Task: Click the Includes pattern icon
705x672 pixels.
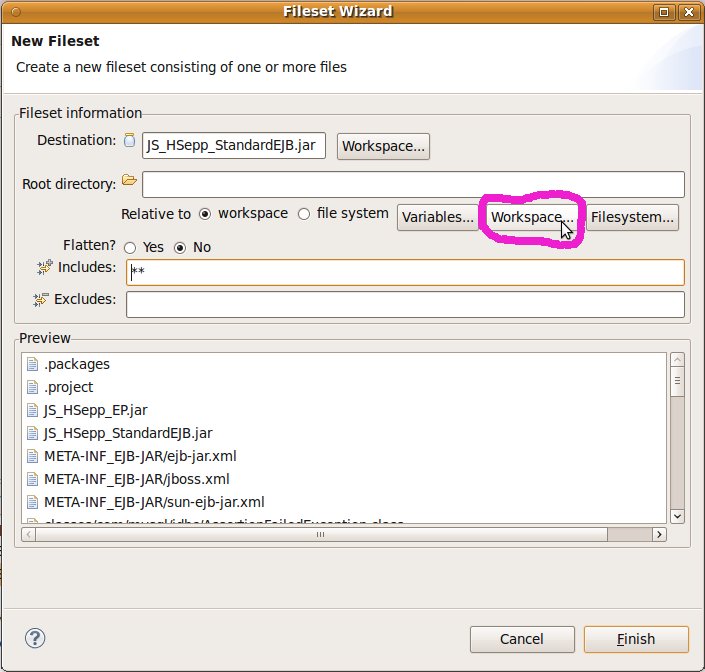Action: (44, 267)
